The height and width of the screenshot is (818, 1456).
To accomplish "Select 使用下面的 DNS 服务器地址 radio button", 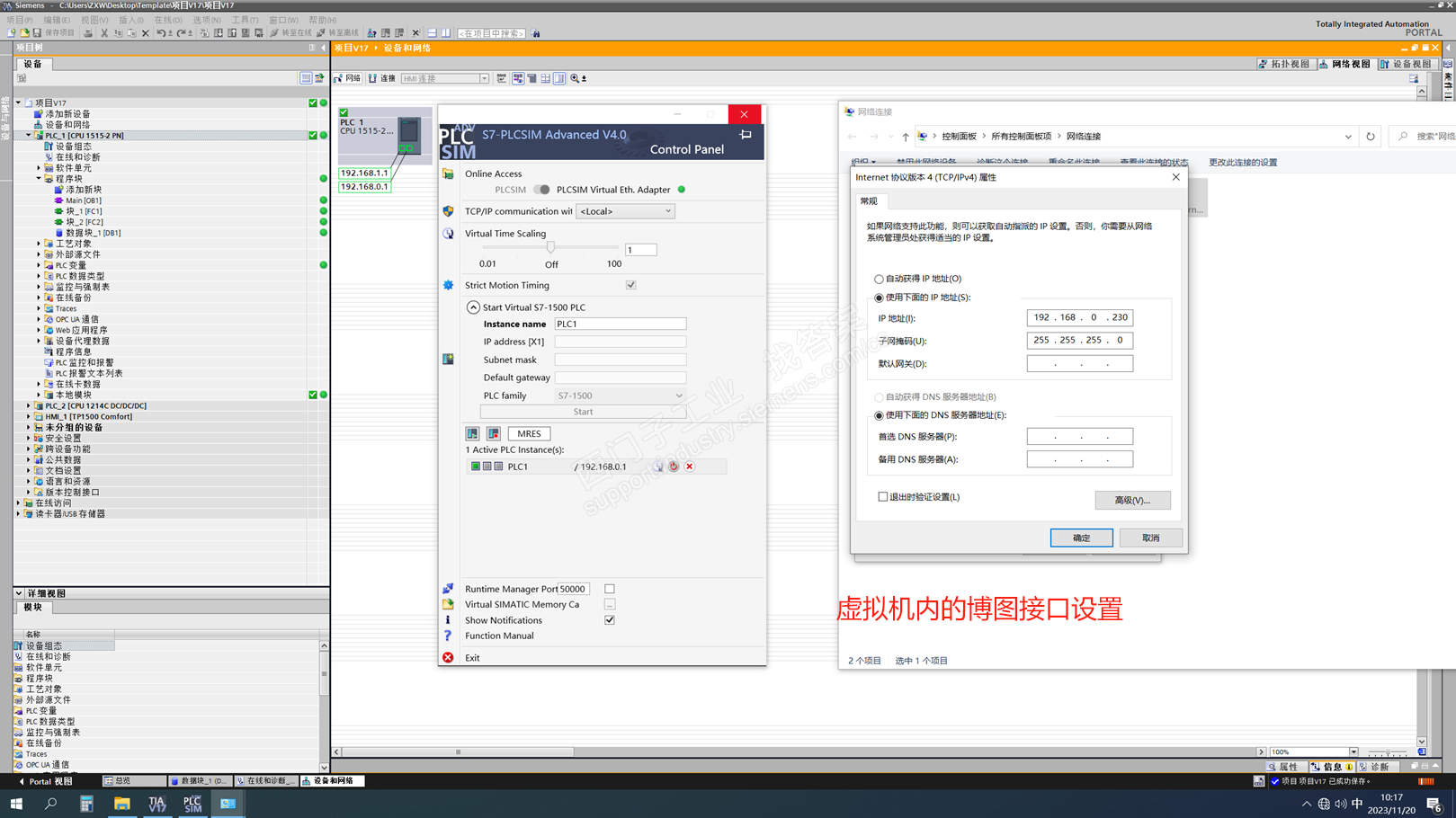I will [x=879, y=415].
